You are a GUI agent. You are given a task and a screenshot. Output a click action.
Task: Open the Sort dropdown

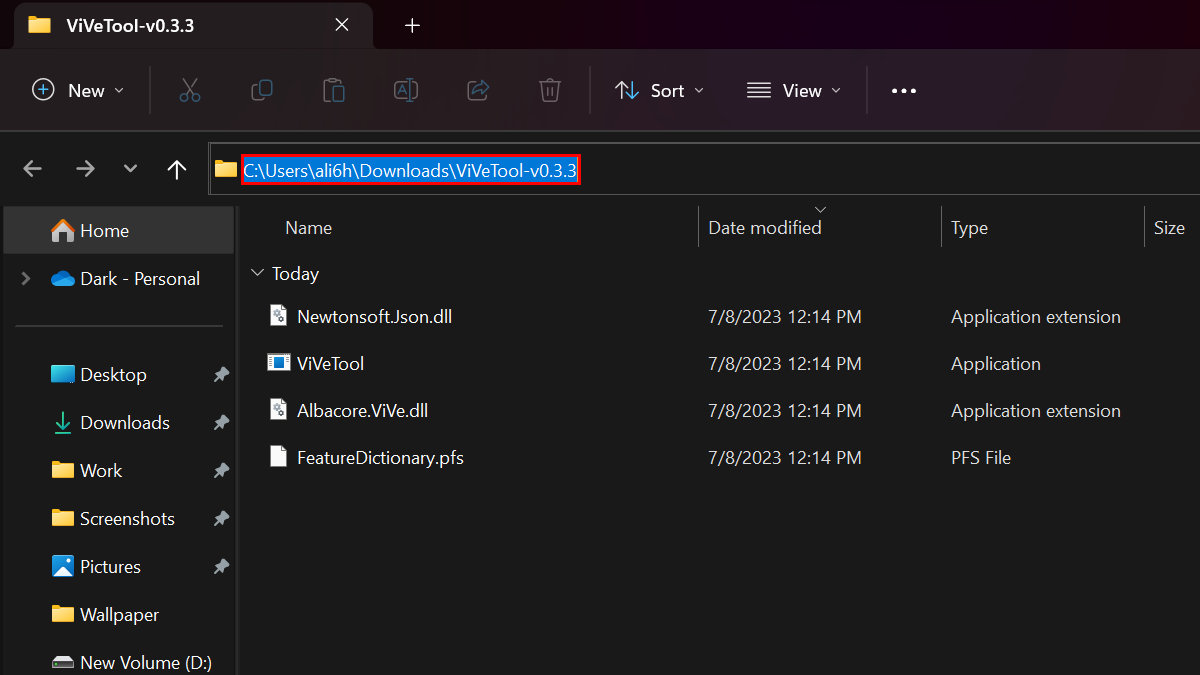coord(659,90)
